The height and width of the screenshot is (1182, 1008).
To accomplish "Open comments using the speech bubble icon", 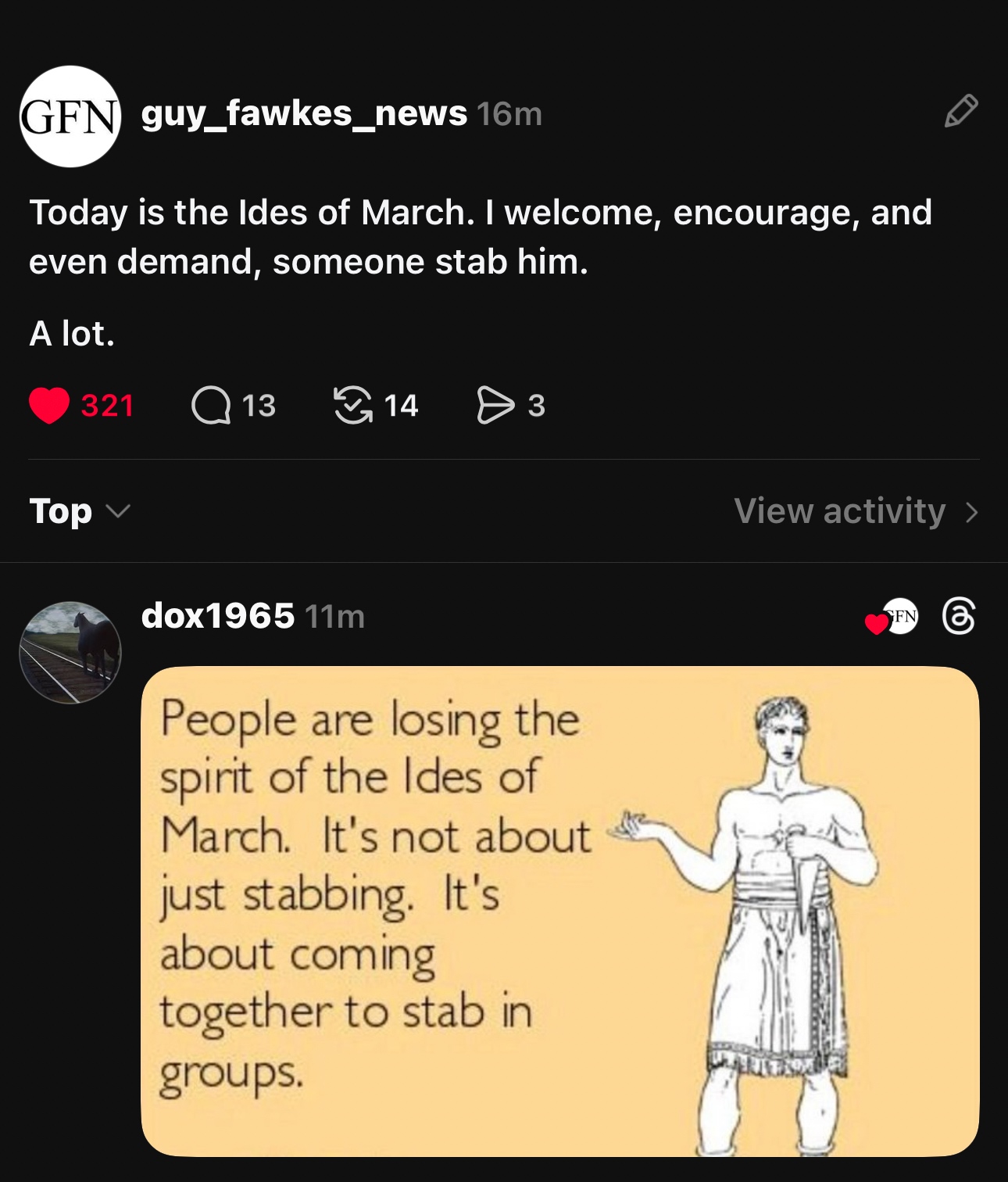I will coord(211,406).
